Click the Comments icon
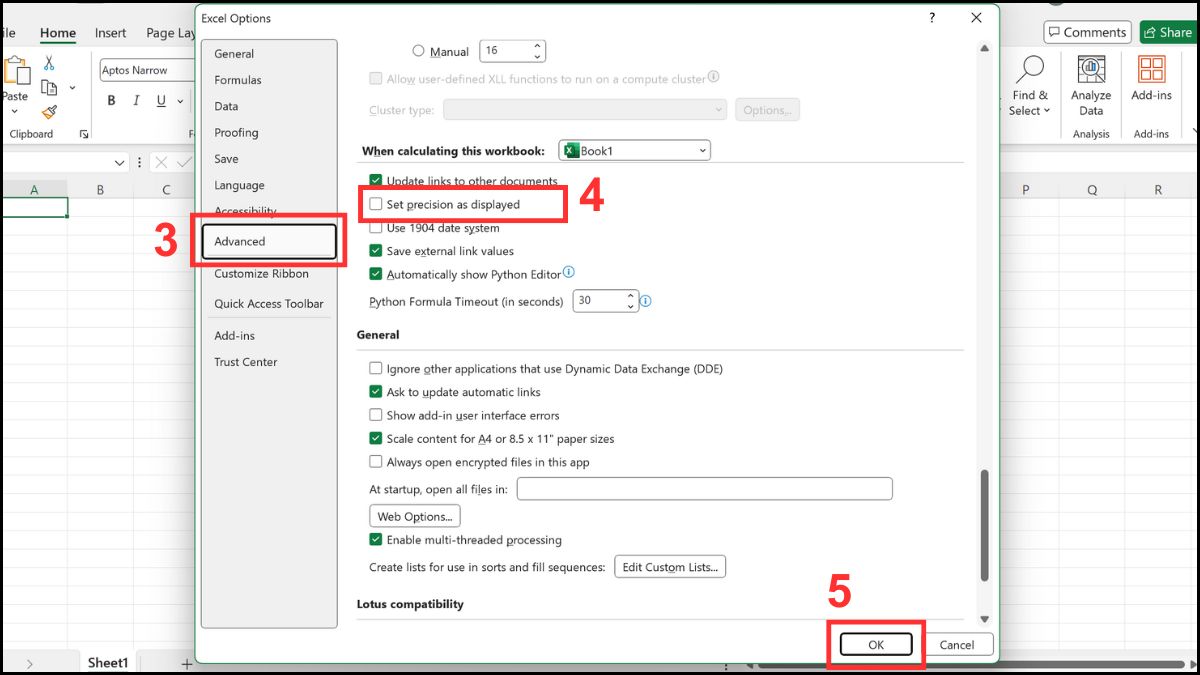 [1087, 32]
